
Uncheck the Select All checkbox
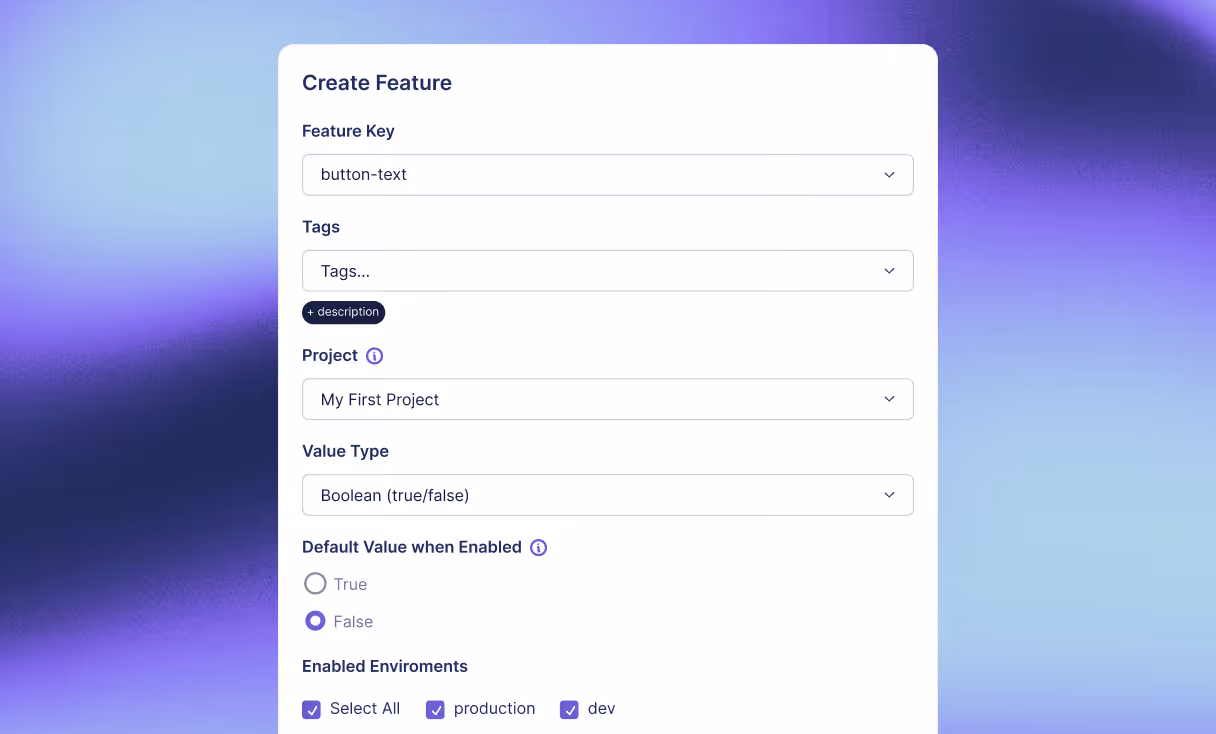click(x=311, y=709)
